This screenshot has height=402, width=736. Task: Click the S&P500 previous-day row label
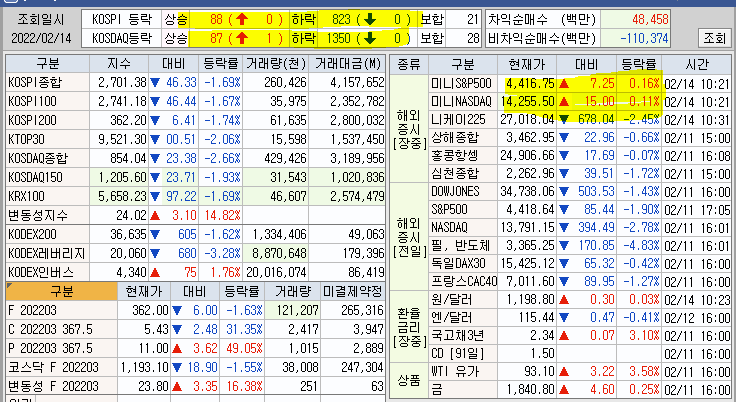pos(449,209)
